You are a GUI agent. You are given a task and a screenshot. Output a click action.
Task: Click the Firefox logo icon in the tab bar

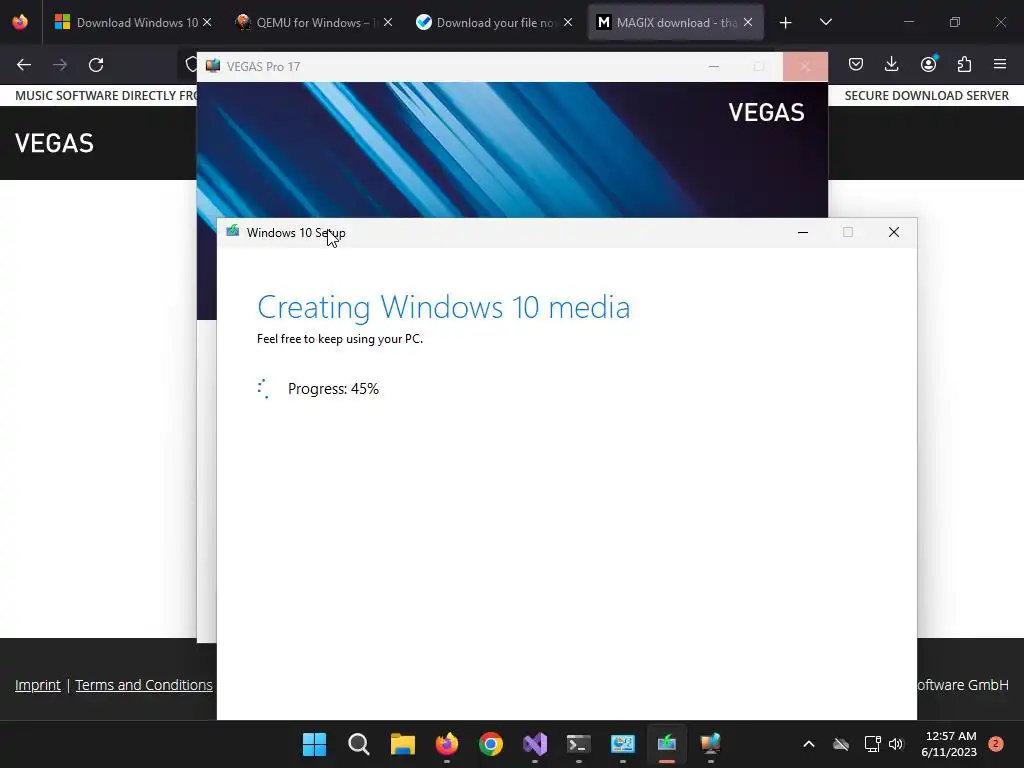[20, 23]
